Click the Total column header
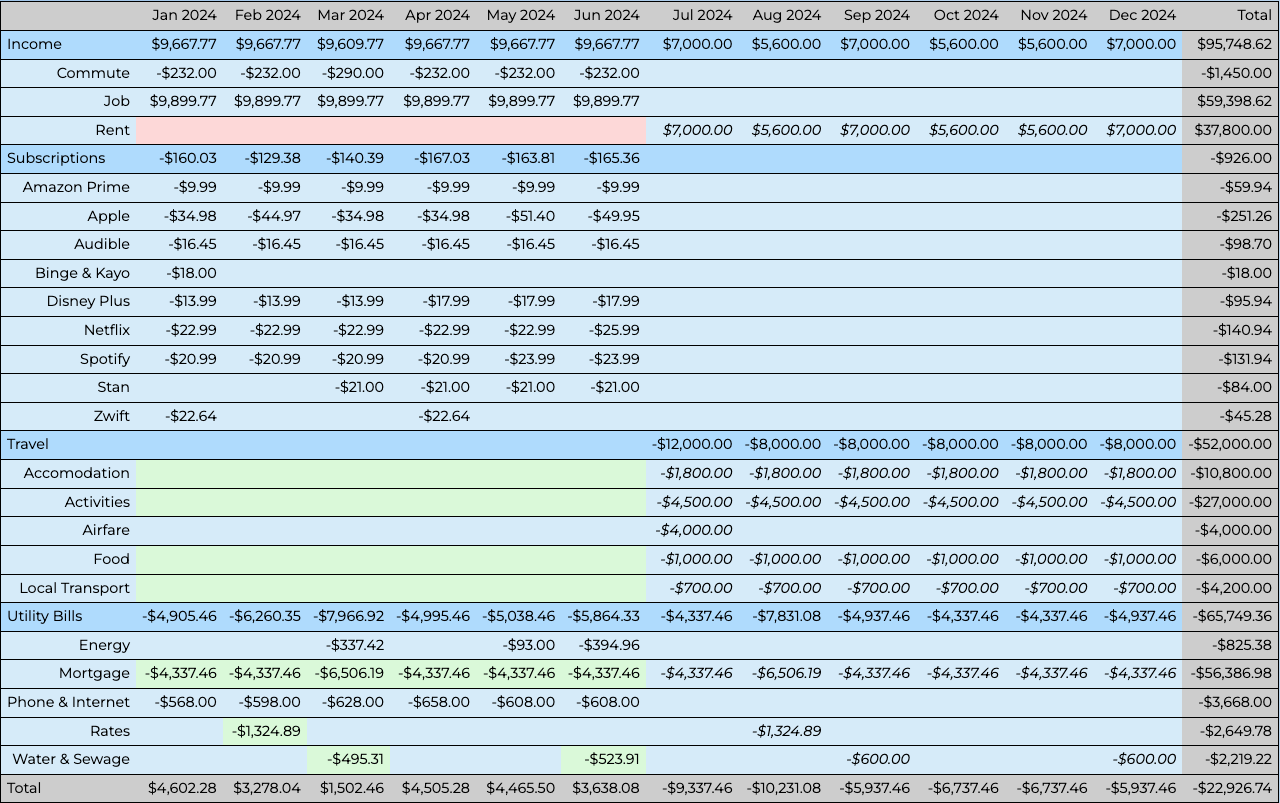Viewport: 1280px width, 803px height. (1254, 15)
